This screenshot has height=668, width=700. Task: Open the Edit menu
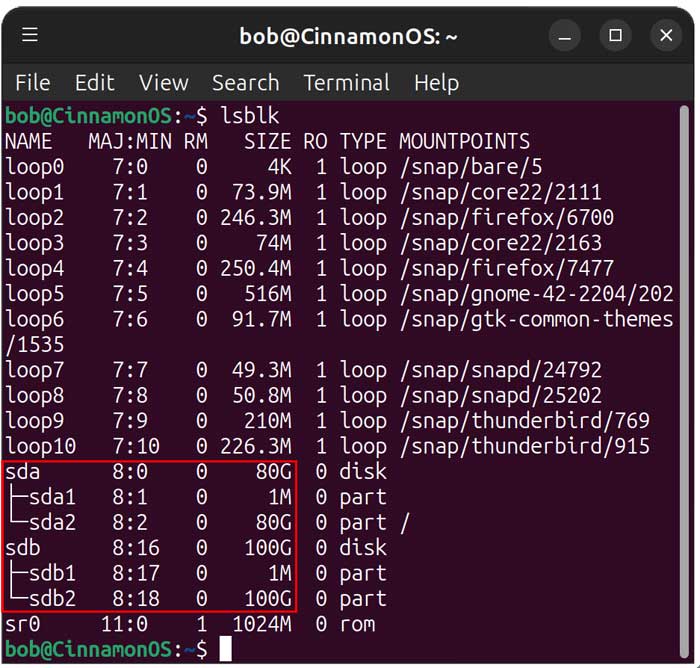[x=94, y=83]
